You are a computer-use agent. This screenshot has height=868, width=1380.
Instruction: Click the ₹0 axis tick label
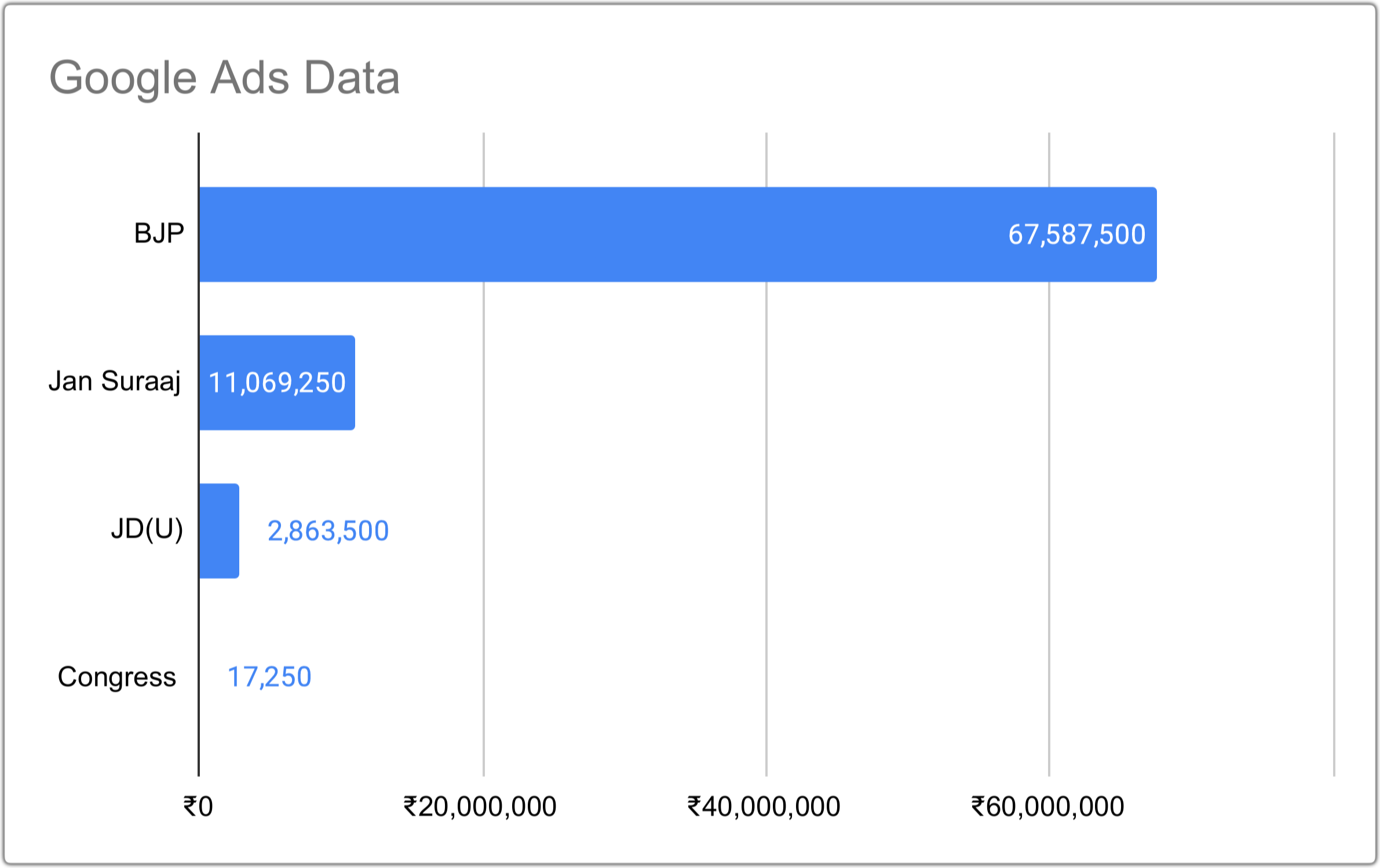pos(198,807)
